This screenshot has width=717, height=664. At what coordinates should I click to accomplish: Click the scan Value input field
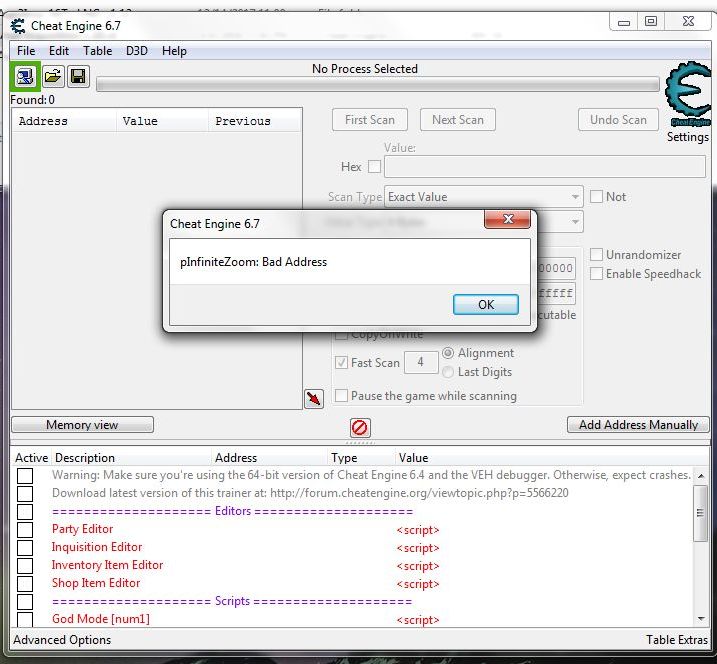coord(544,167)
